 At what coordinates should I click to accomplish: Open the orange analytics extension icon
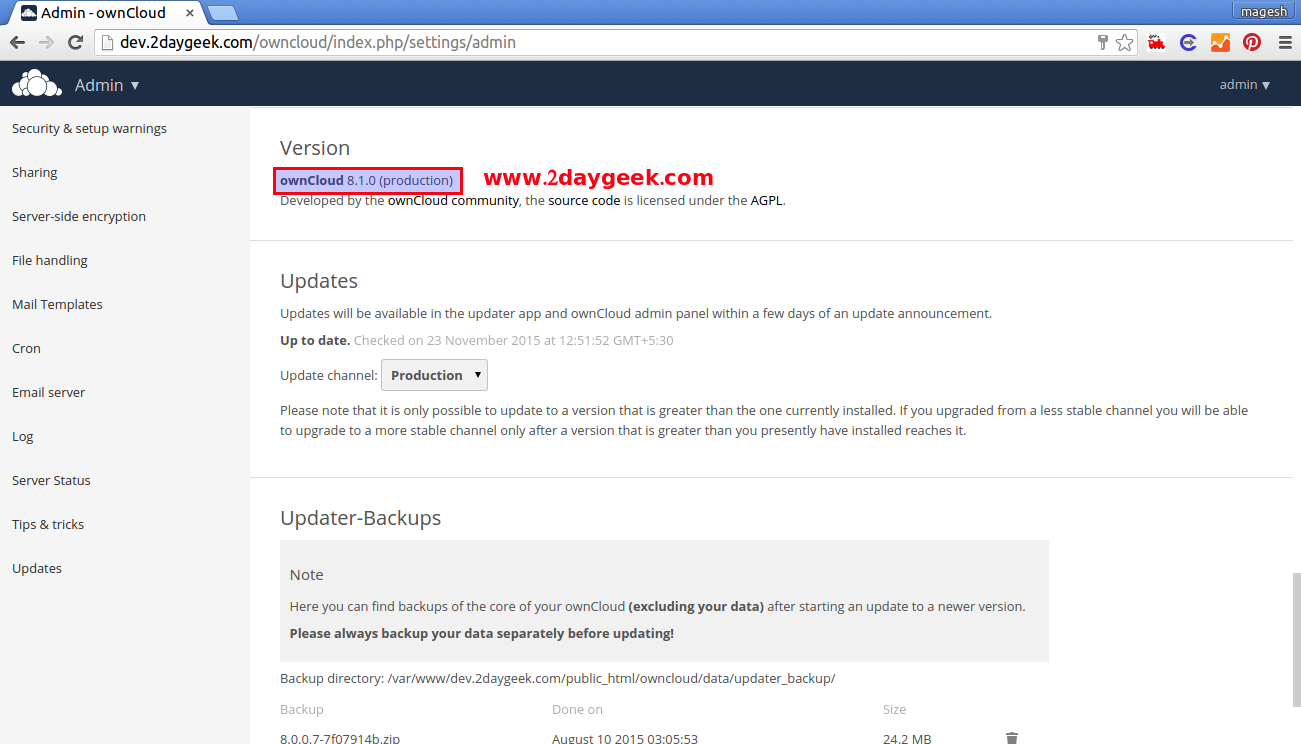tap(1220, 42)
